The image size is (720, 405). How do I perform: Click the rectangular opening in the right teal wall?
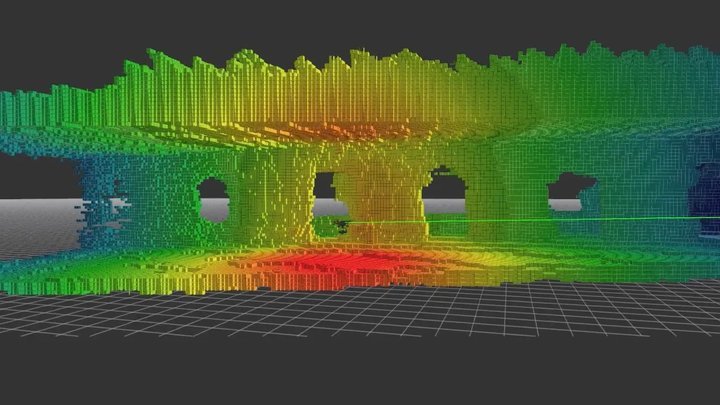pos(571,192)
